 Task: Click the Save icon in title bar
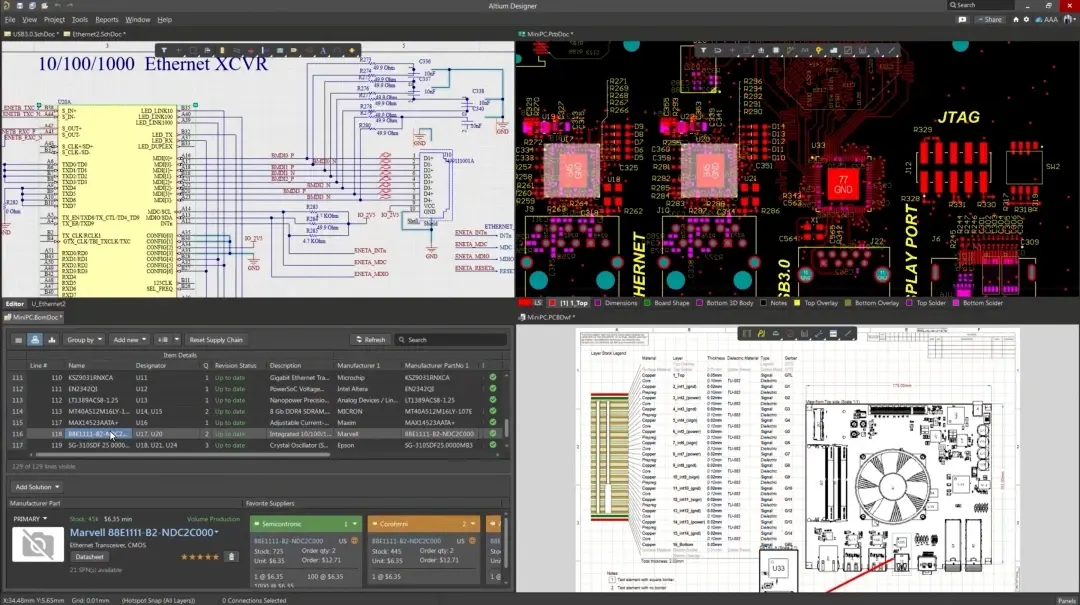[x=19, y=6]
